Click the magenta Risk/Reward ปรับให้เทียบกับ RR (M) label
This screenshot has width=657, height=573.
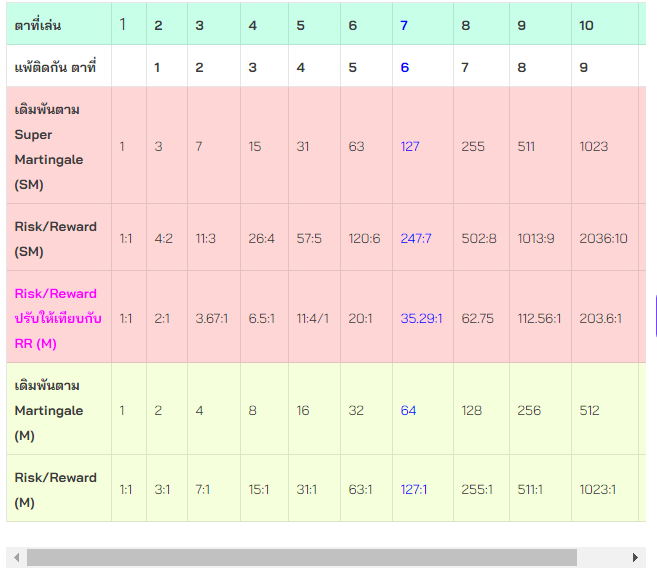point(56,318)
